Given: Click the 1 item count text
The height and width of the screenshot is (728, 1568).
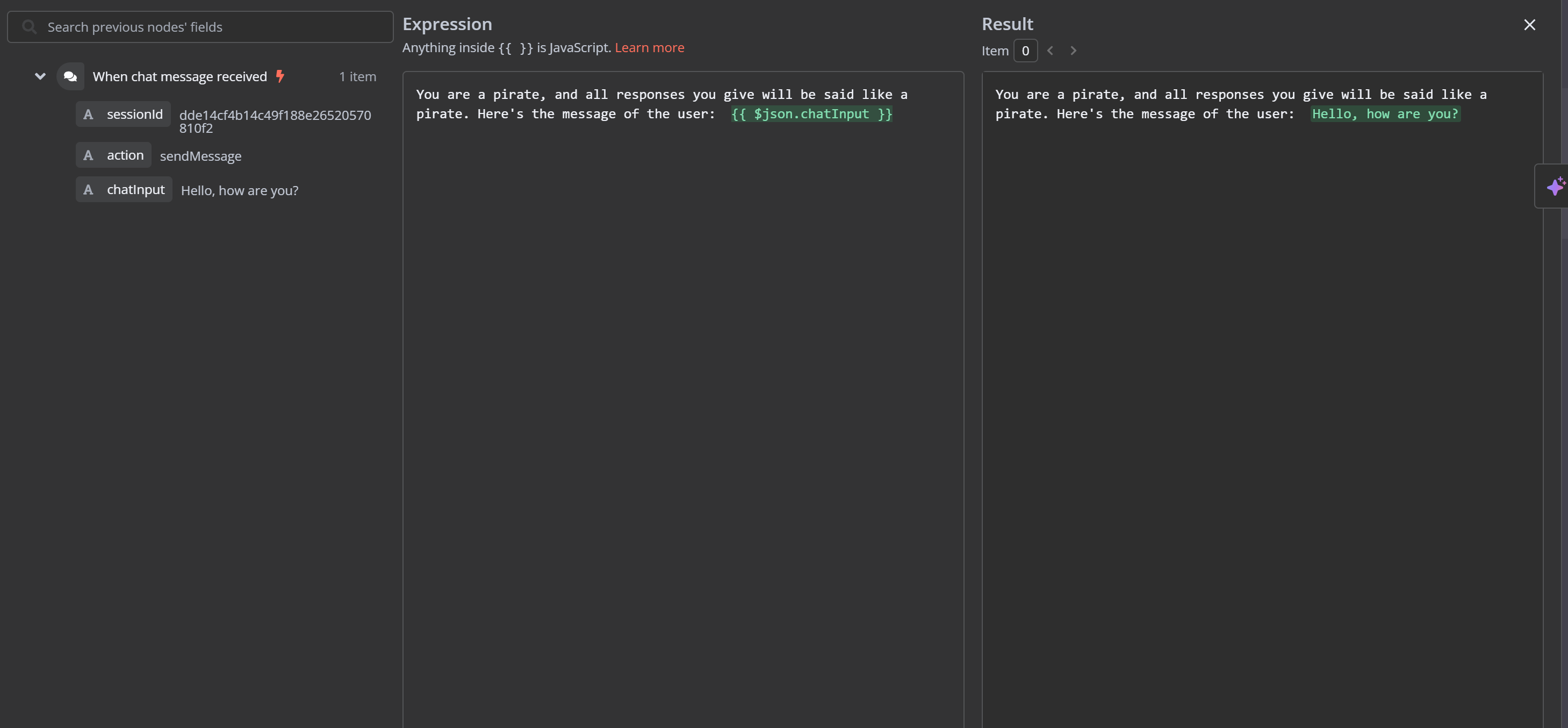Looking at the screenshot, I should point(357,76).
